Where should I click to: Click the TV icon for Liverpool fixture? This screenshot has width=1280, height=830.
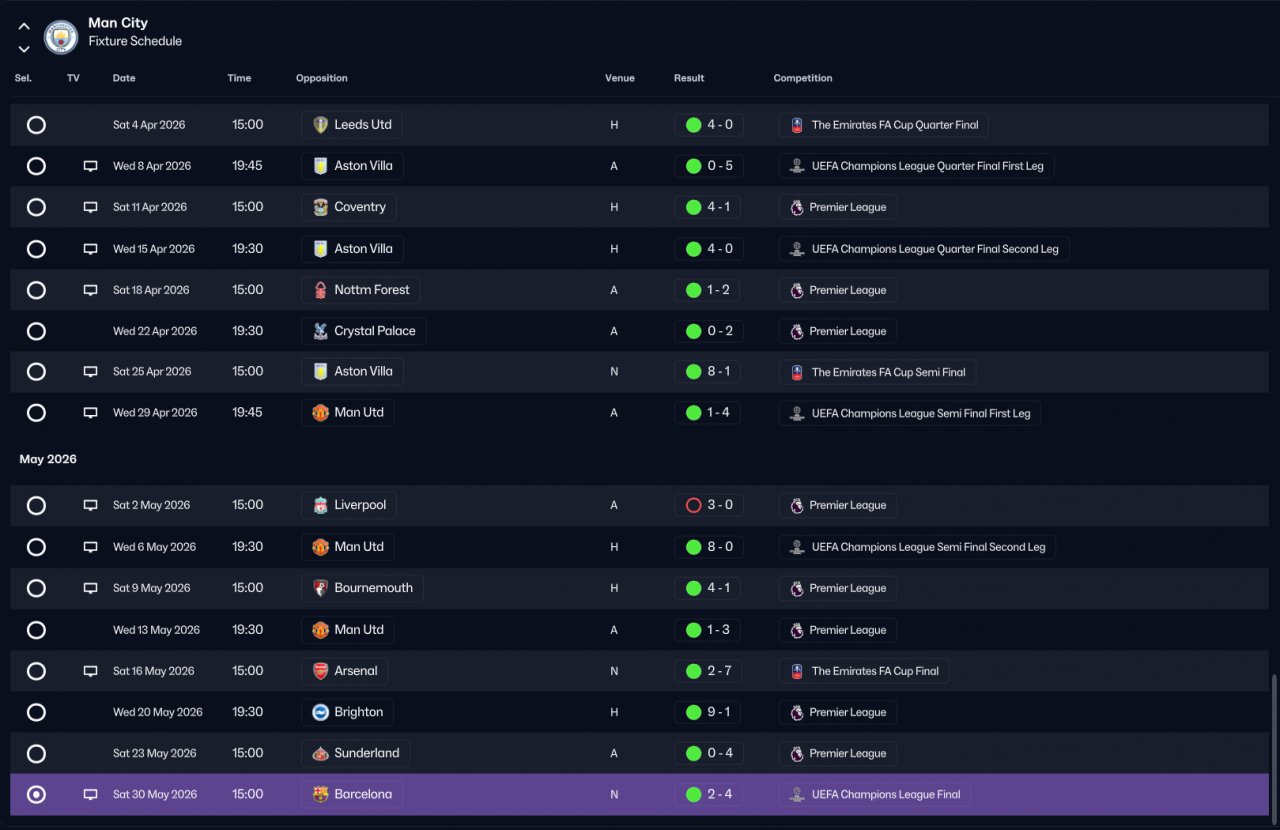click(91, 506)
